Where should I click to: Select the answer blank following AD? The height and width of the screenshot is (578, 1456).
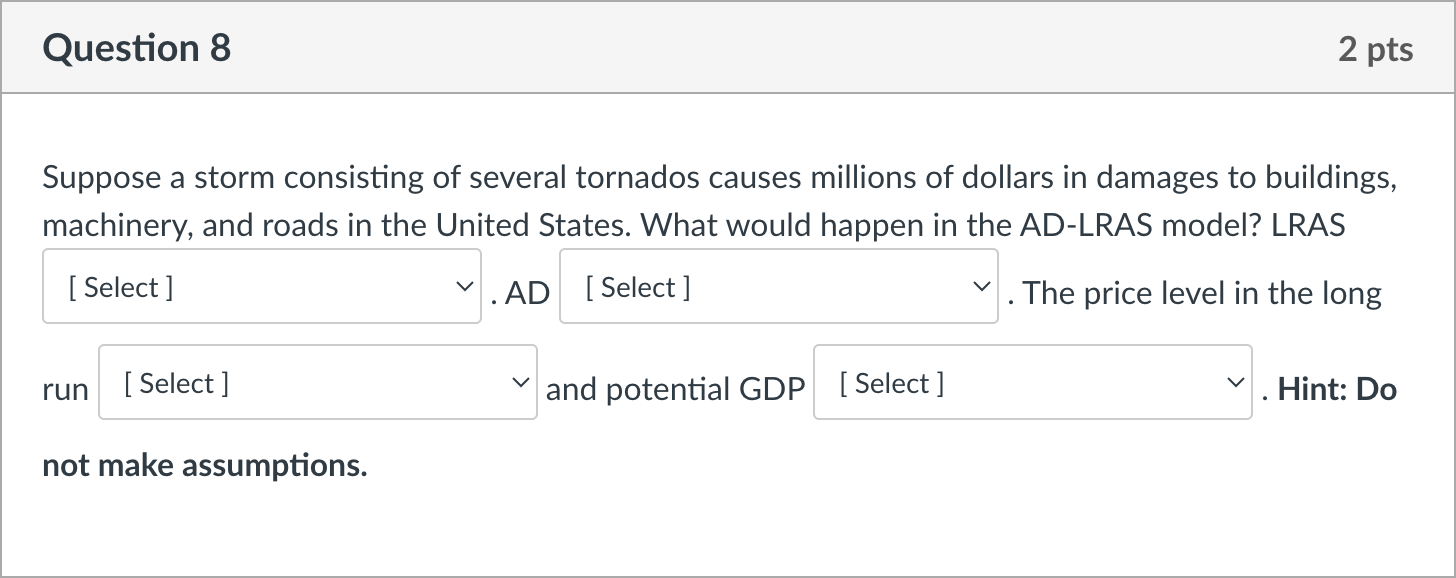tap(778, 286)
